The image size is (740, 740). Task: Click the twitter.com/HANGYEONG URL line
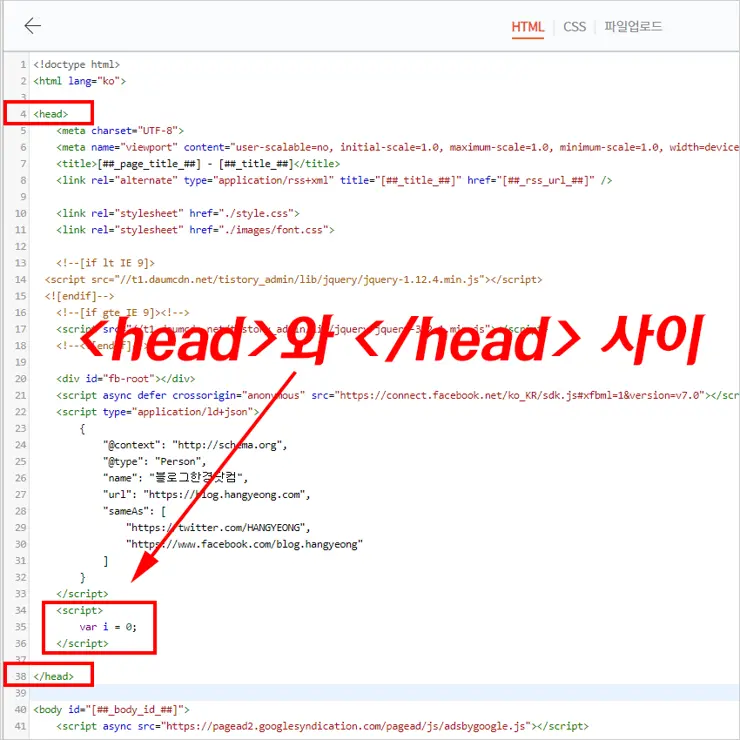click(x=218, y=527)
